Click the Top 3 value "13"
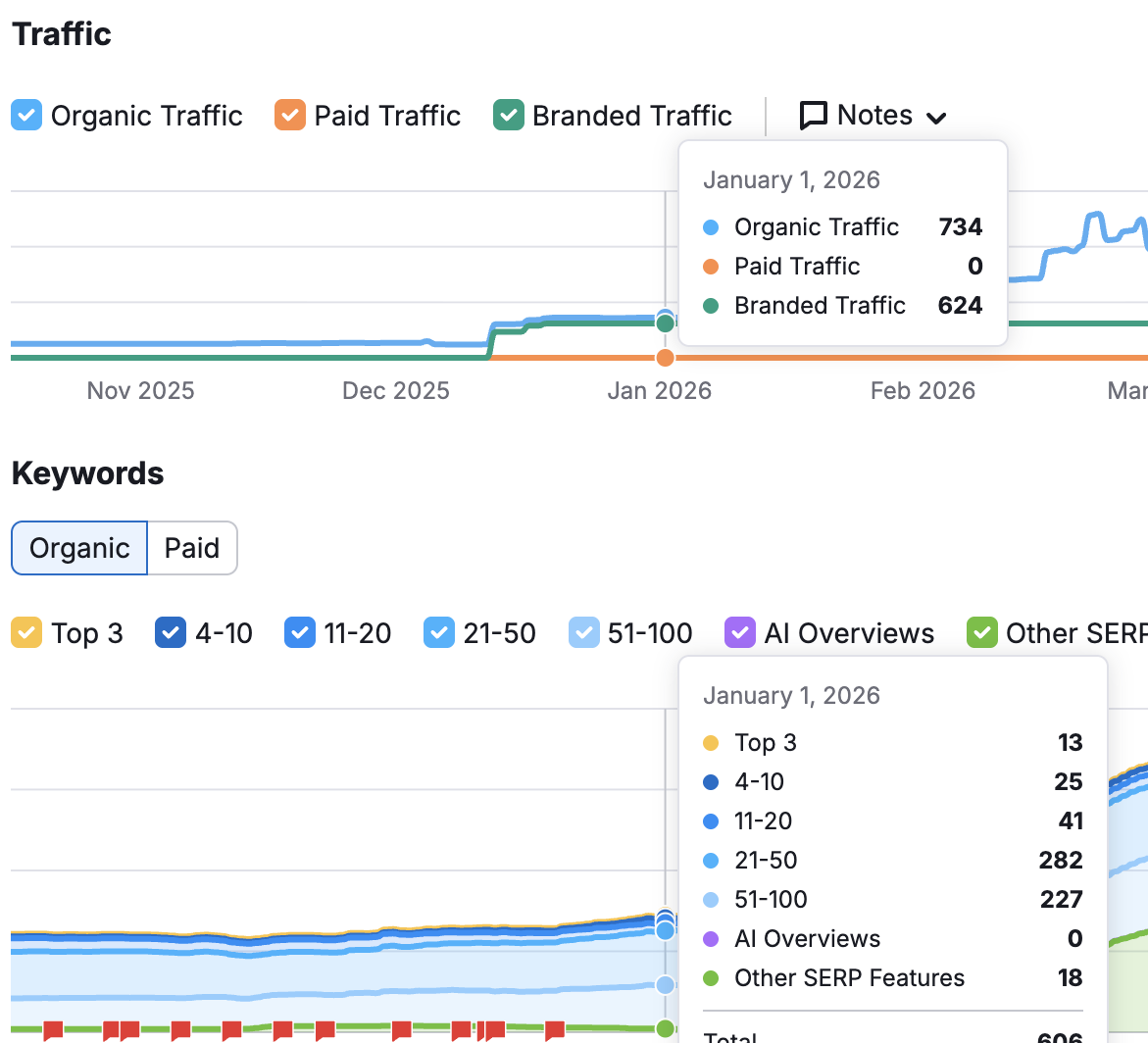The height and width of the screenshot is (1043, 1148). 1070,743
